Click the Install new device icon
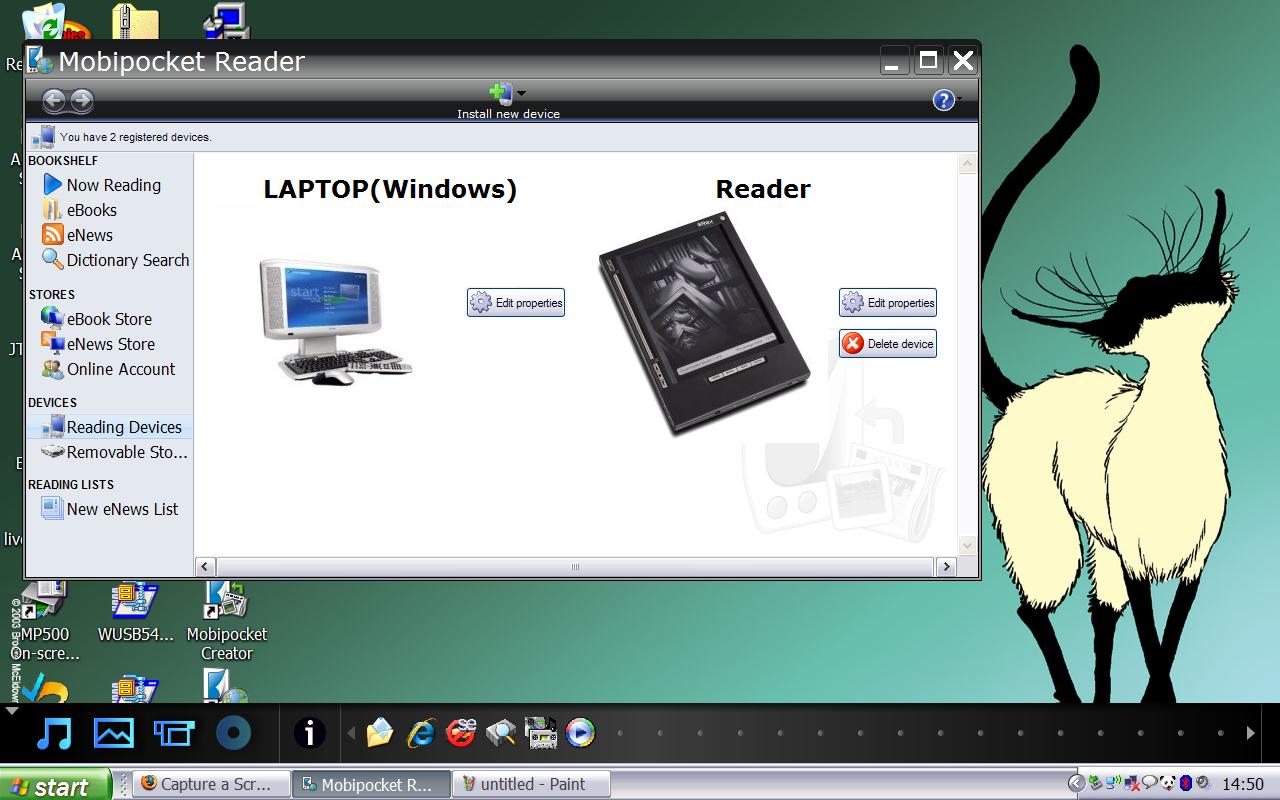Image resolution: width=1280 pixels, height=800 pixels. (x=500, y=93)
